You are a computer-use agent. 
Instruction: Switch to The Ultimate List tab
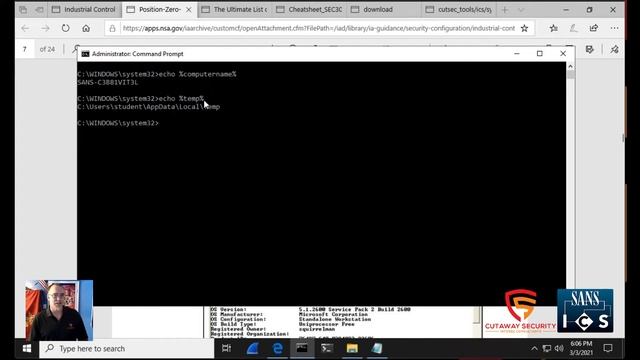(x=235, y=9)
